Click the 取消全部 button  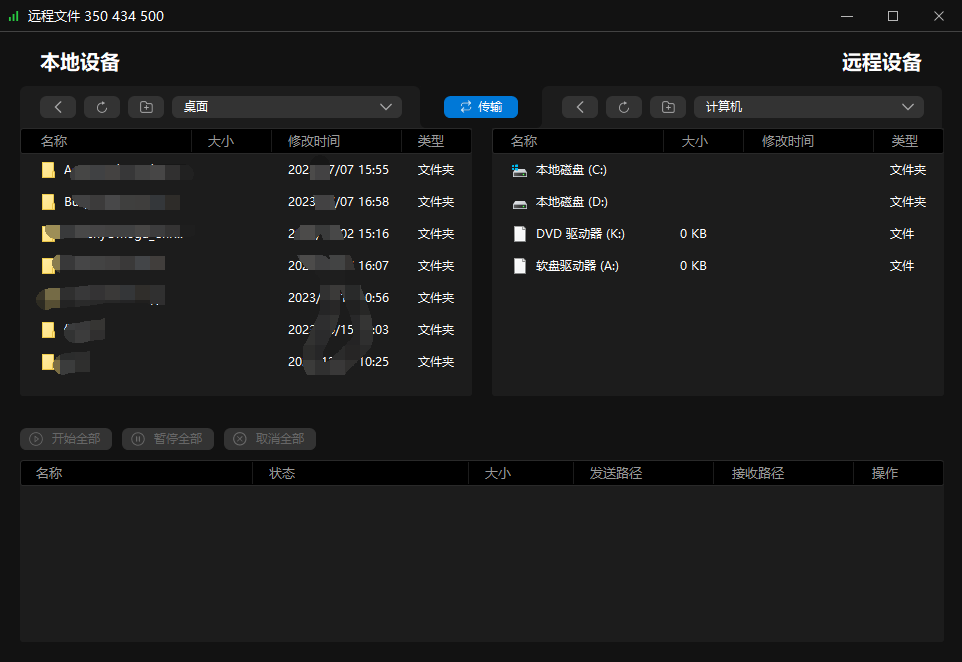(270, 439)
